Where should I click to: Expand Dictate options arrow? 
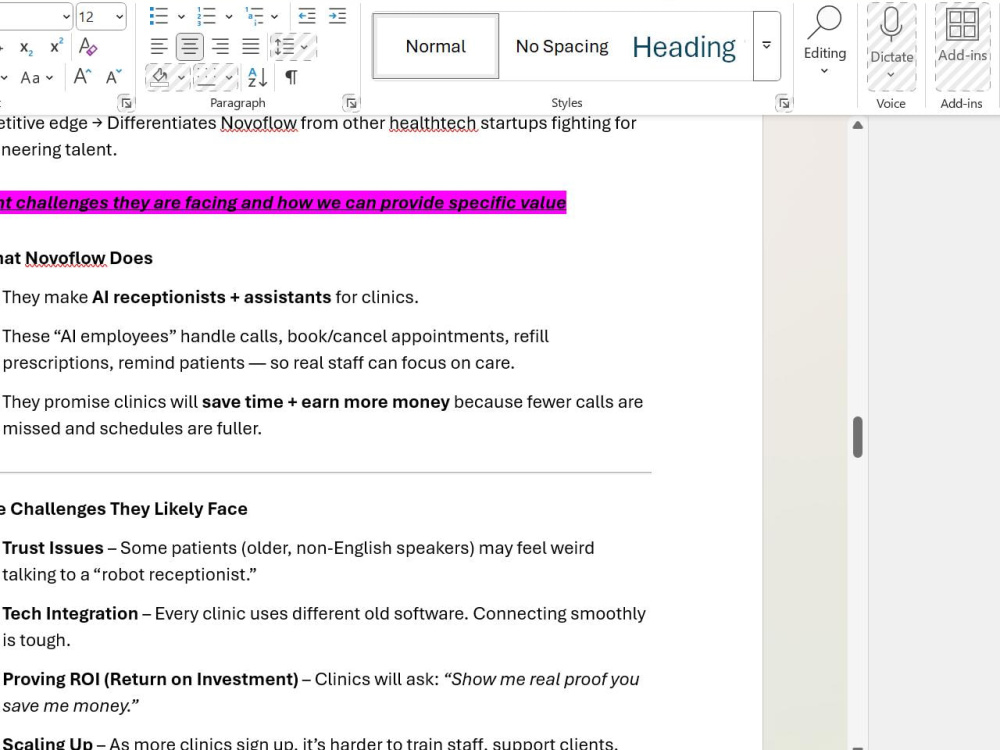pos(891,75)
